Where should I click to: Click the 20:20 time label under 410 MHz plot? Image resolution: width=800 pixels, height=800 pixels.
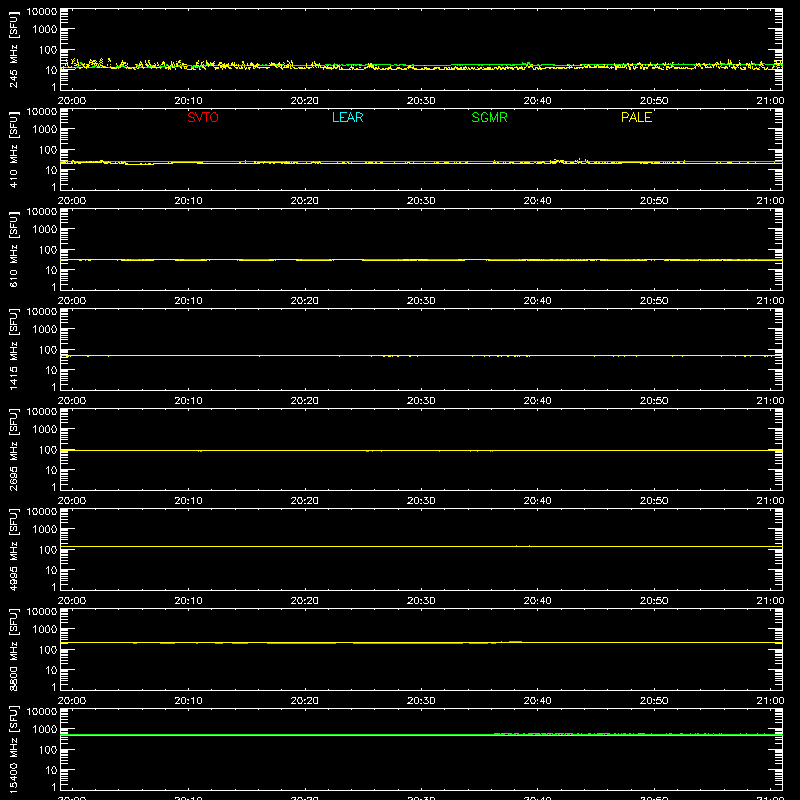coord(305,201)
